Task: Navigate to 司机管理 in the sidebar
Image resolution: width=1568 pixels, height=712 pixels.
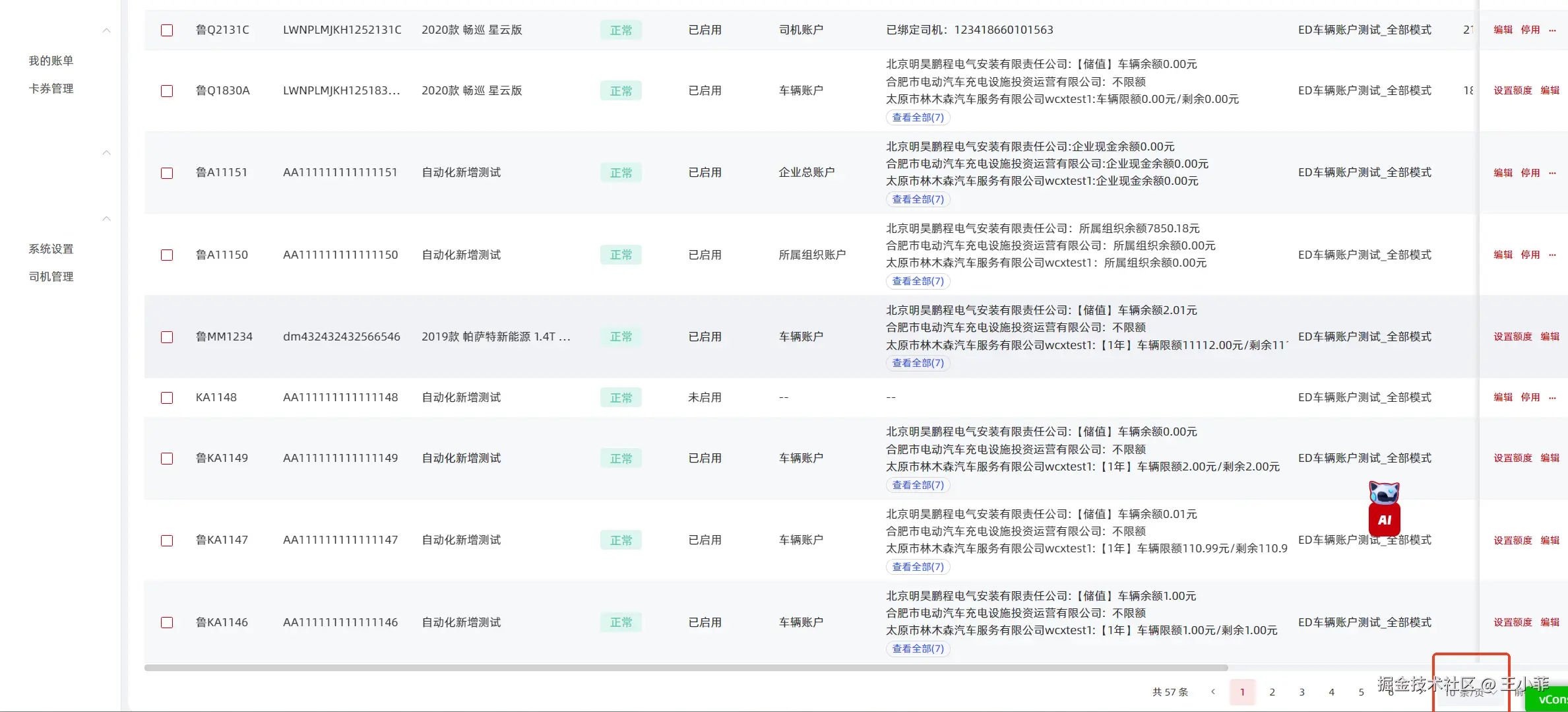Action: (51, 276)
